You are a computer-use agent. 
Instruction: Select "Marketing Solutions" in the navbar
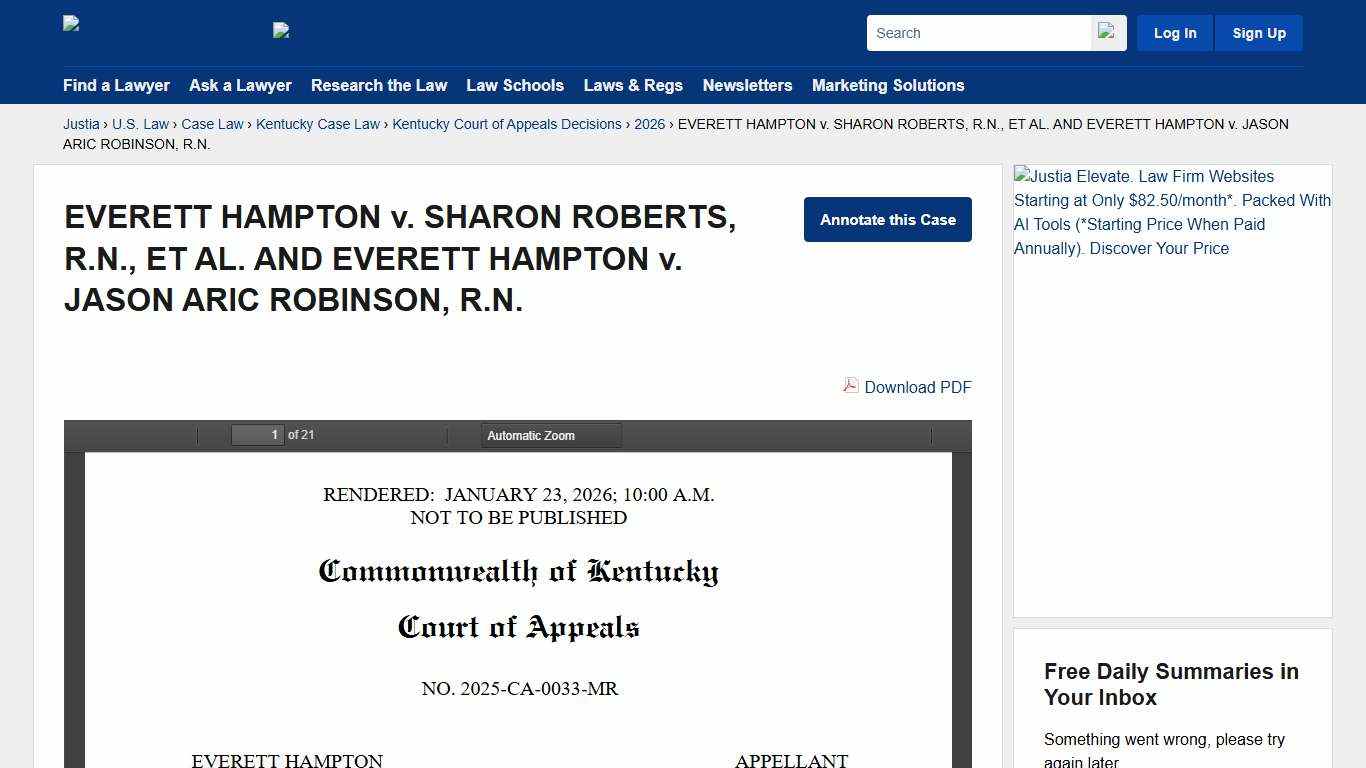pyautogui.click(x=888, y=86)
